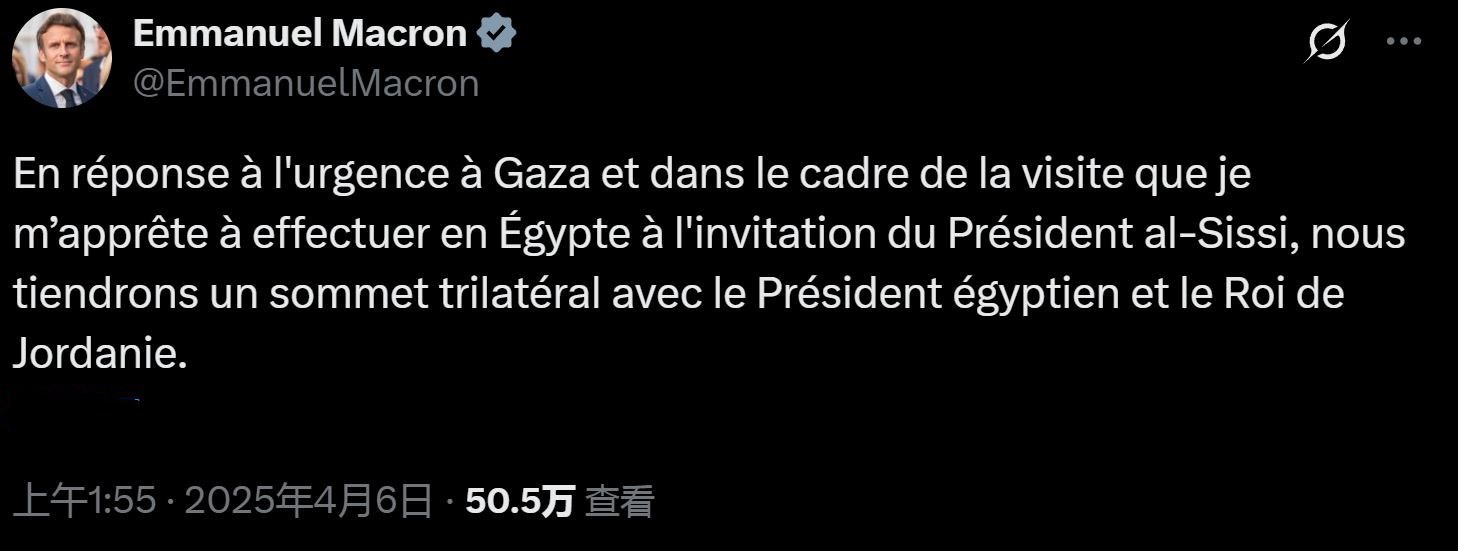Open the three-dot more options menu
The height and width of the screenshot is (551, 1458).
click(x=1403, y=41)
